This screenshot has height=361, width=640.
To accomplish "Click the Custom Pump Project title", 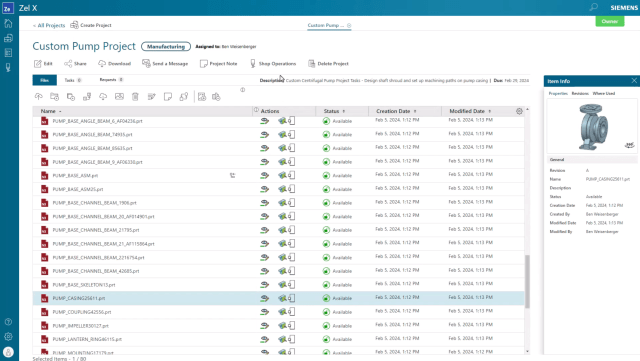I will point(84,47).
